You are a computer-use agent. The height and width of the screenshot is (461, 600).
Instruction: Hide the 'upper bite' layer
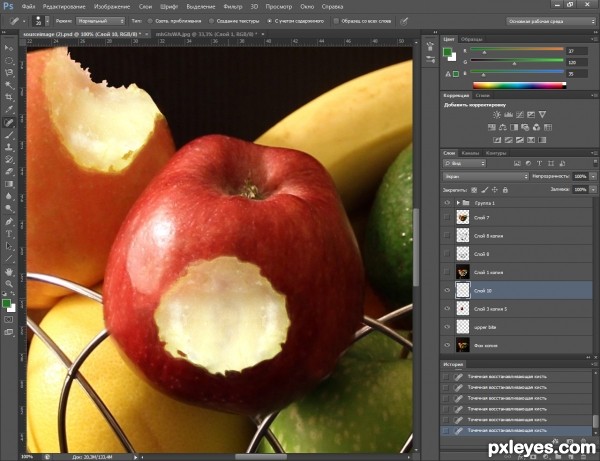pos(447,327)
